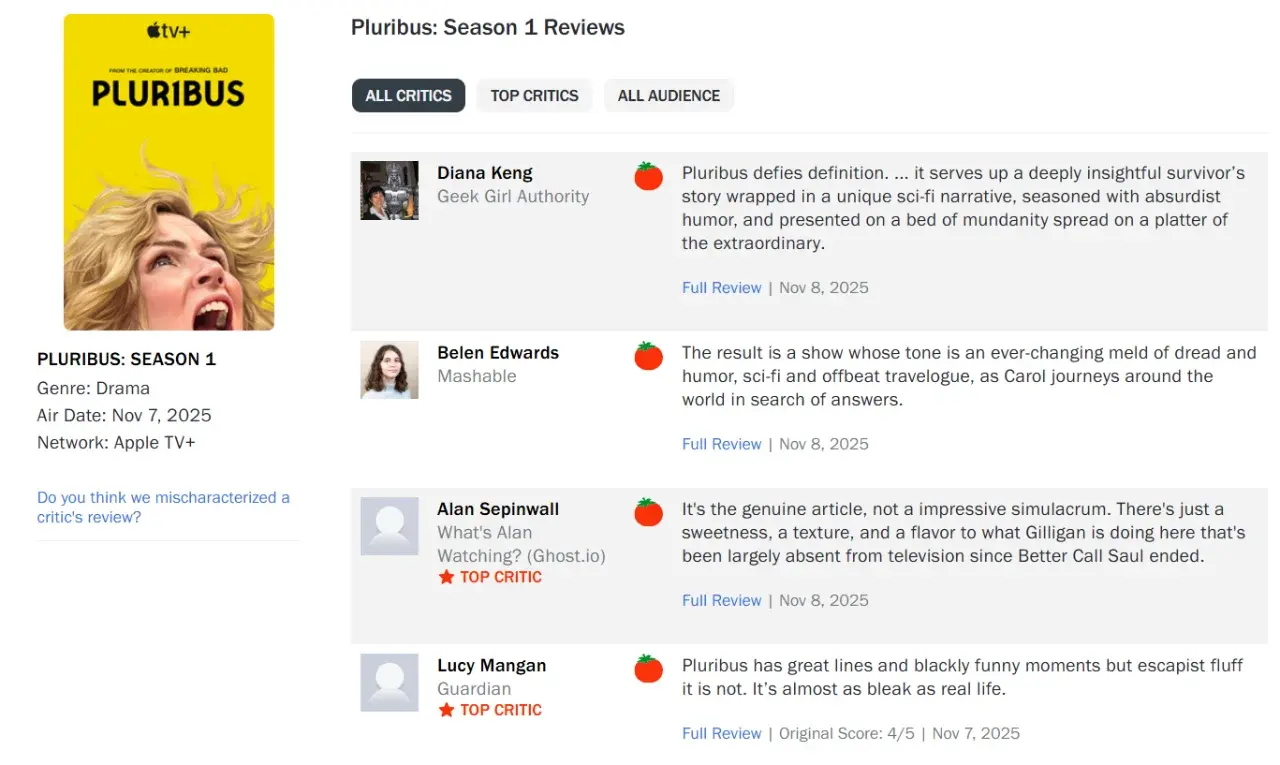The image size is (1280, 765).
Task: Click Alan Sepinwall's placeholder avatar
Action: tap(389, 526)
